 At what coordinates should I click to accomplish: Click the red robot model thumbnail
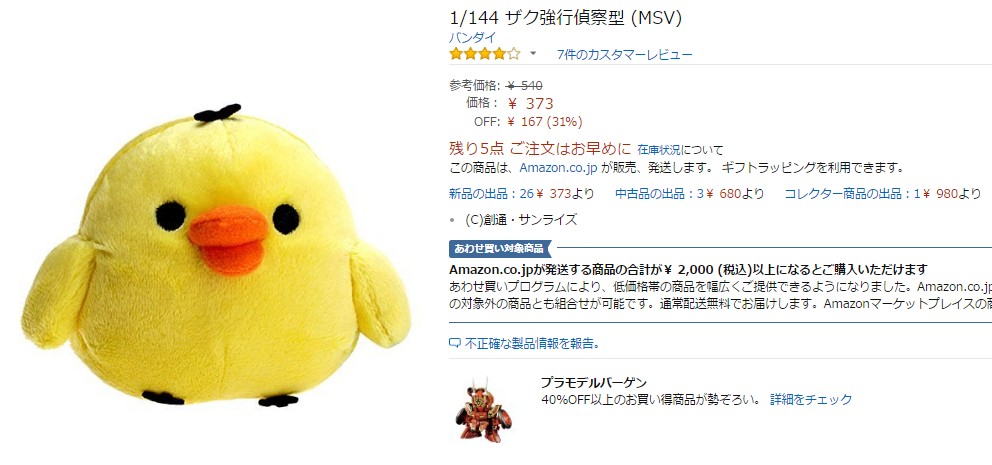click(484, 409)
